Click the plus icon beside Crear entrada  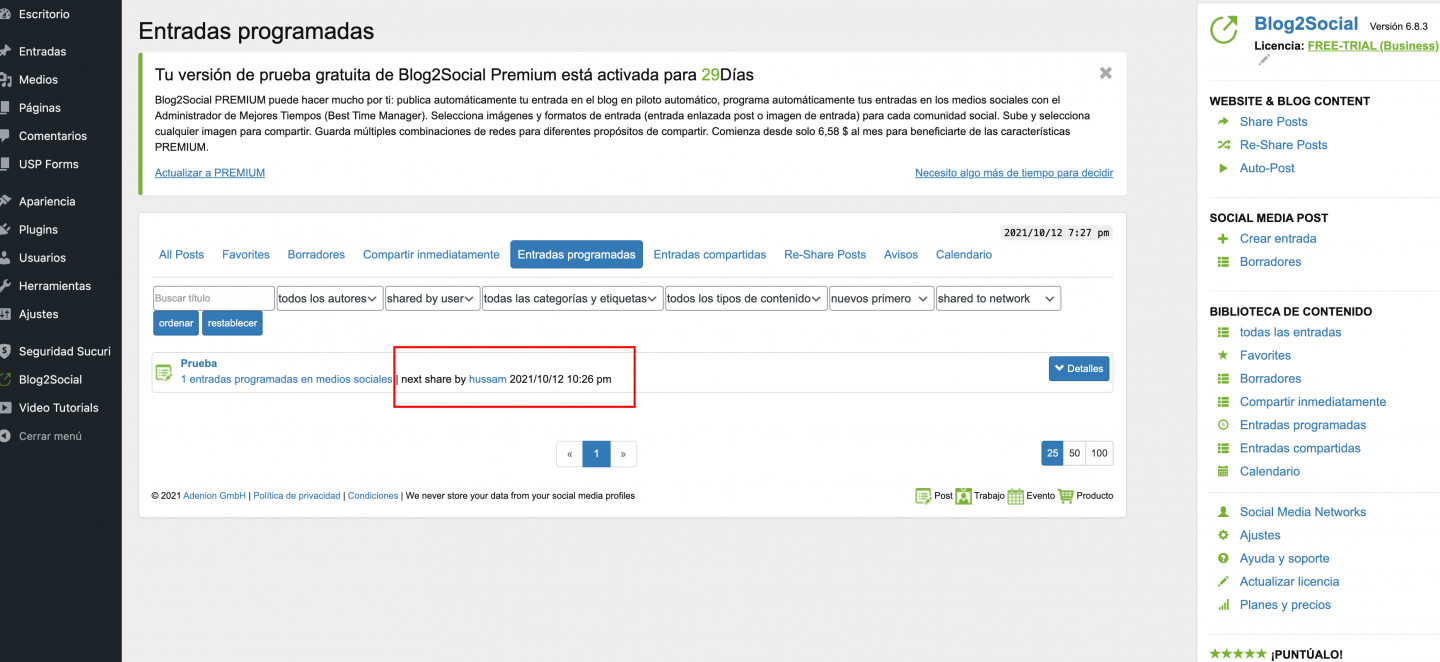[1223, 239]
